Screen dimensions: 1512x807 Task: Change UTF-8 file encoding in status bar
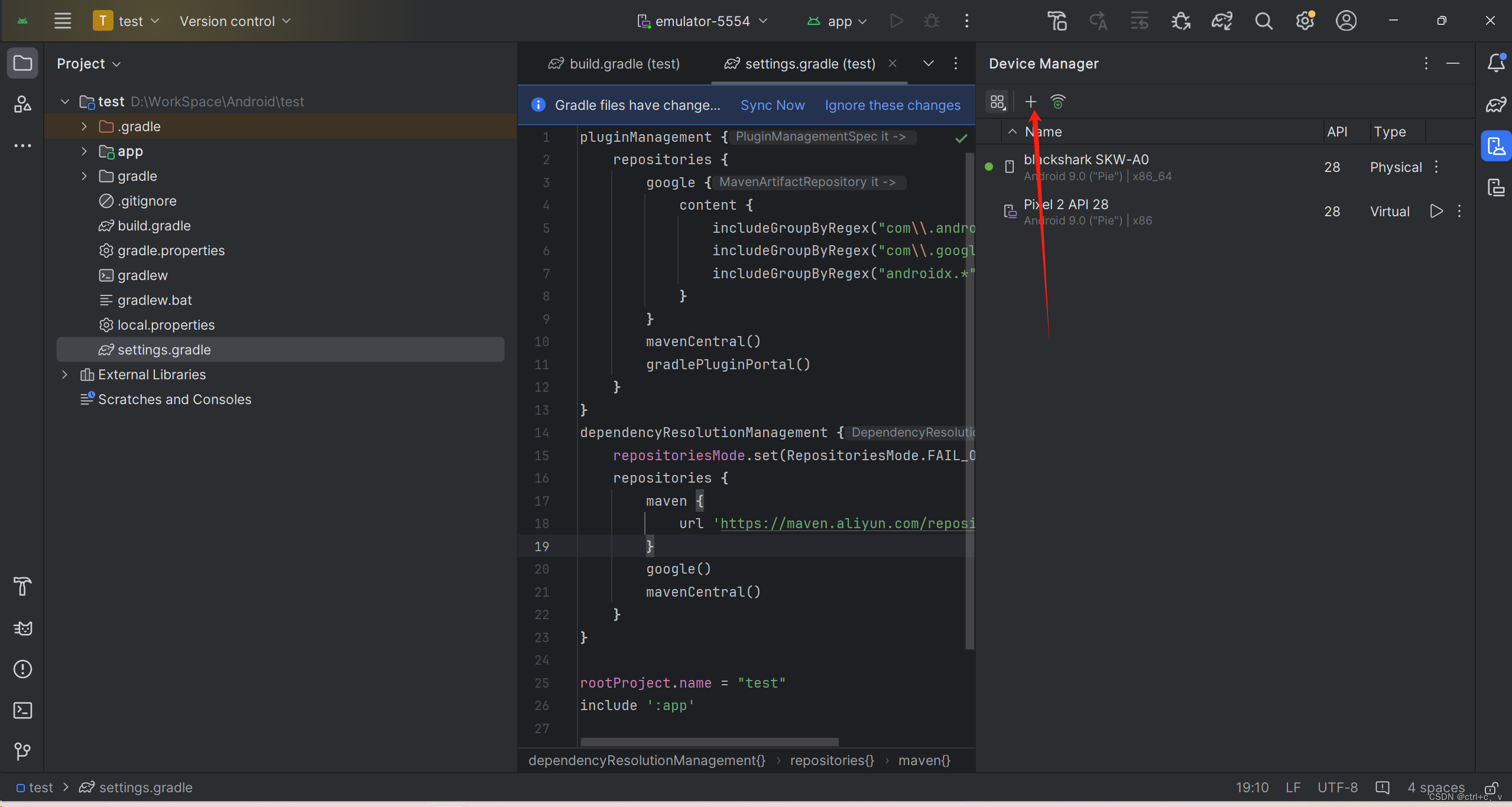coord(1338,788)
